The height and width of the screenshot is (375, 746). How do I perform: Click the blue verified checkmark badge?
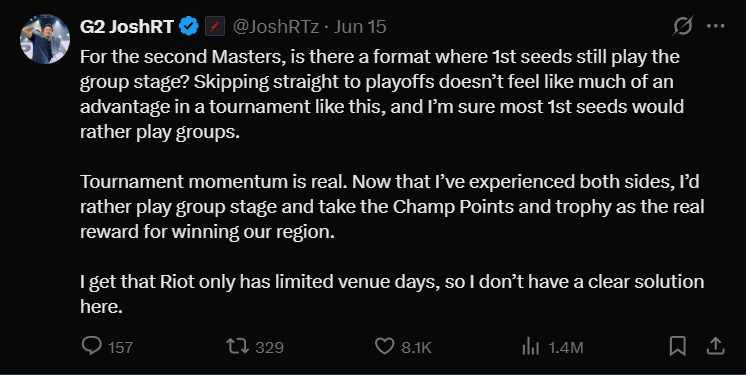188,26
